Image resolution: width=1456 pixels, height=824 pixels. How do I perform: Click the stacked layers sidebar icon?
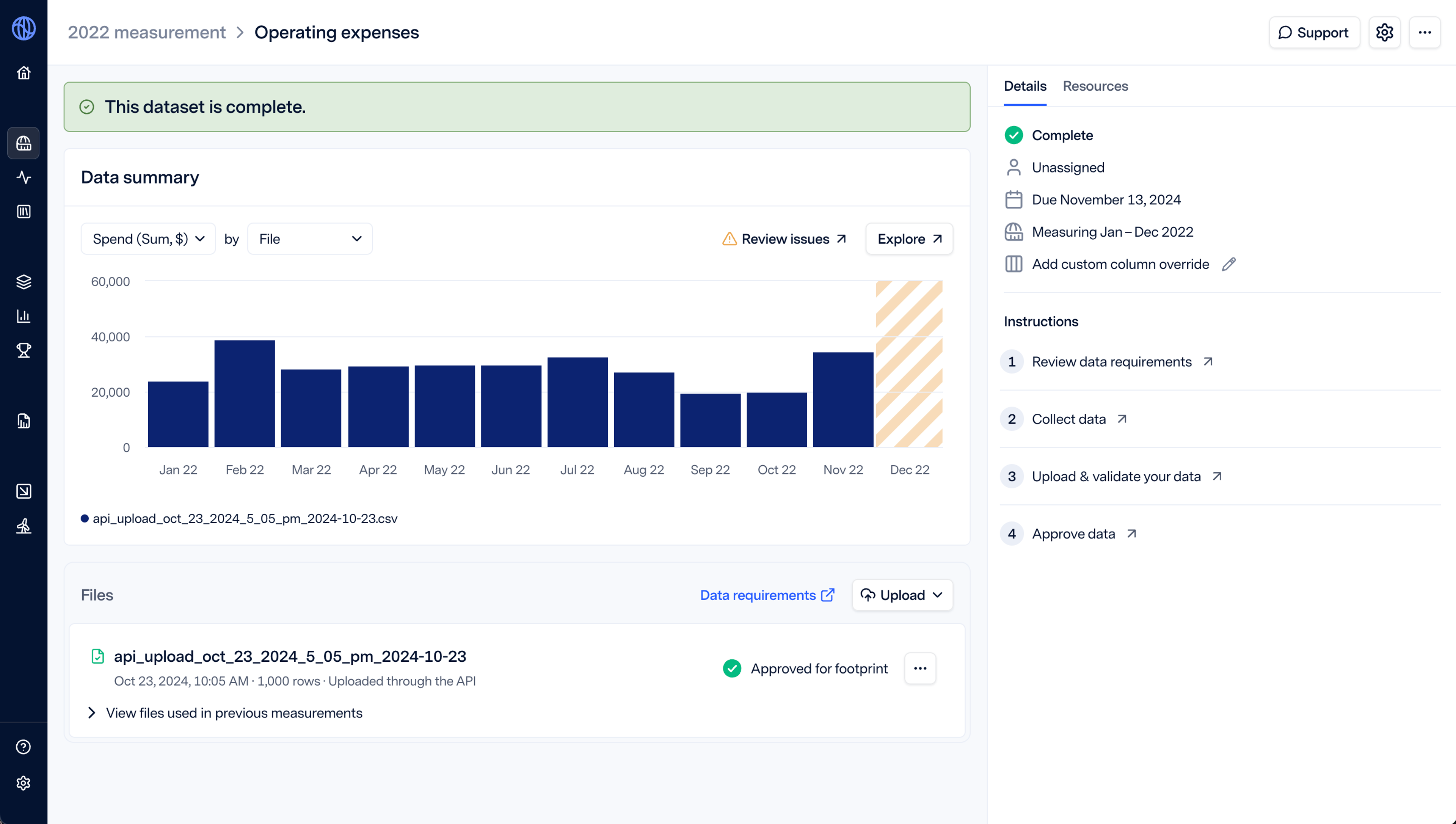23,281
